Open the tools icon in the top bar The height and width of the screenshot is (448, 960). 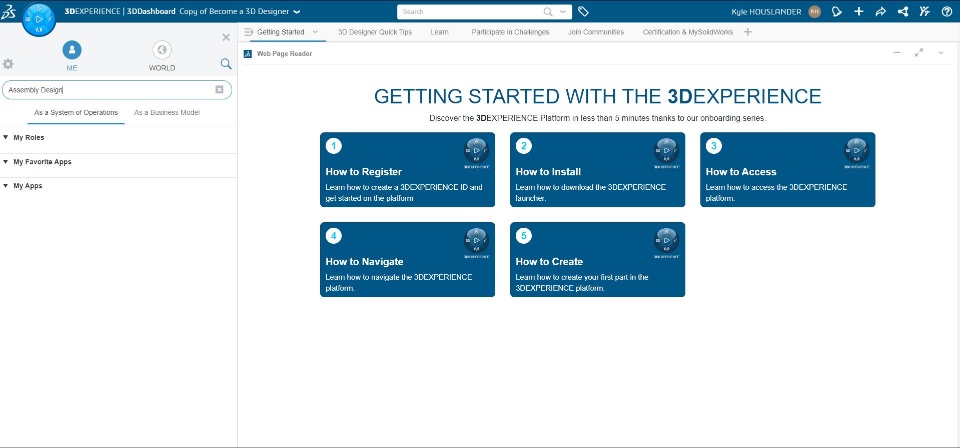924,12
